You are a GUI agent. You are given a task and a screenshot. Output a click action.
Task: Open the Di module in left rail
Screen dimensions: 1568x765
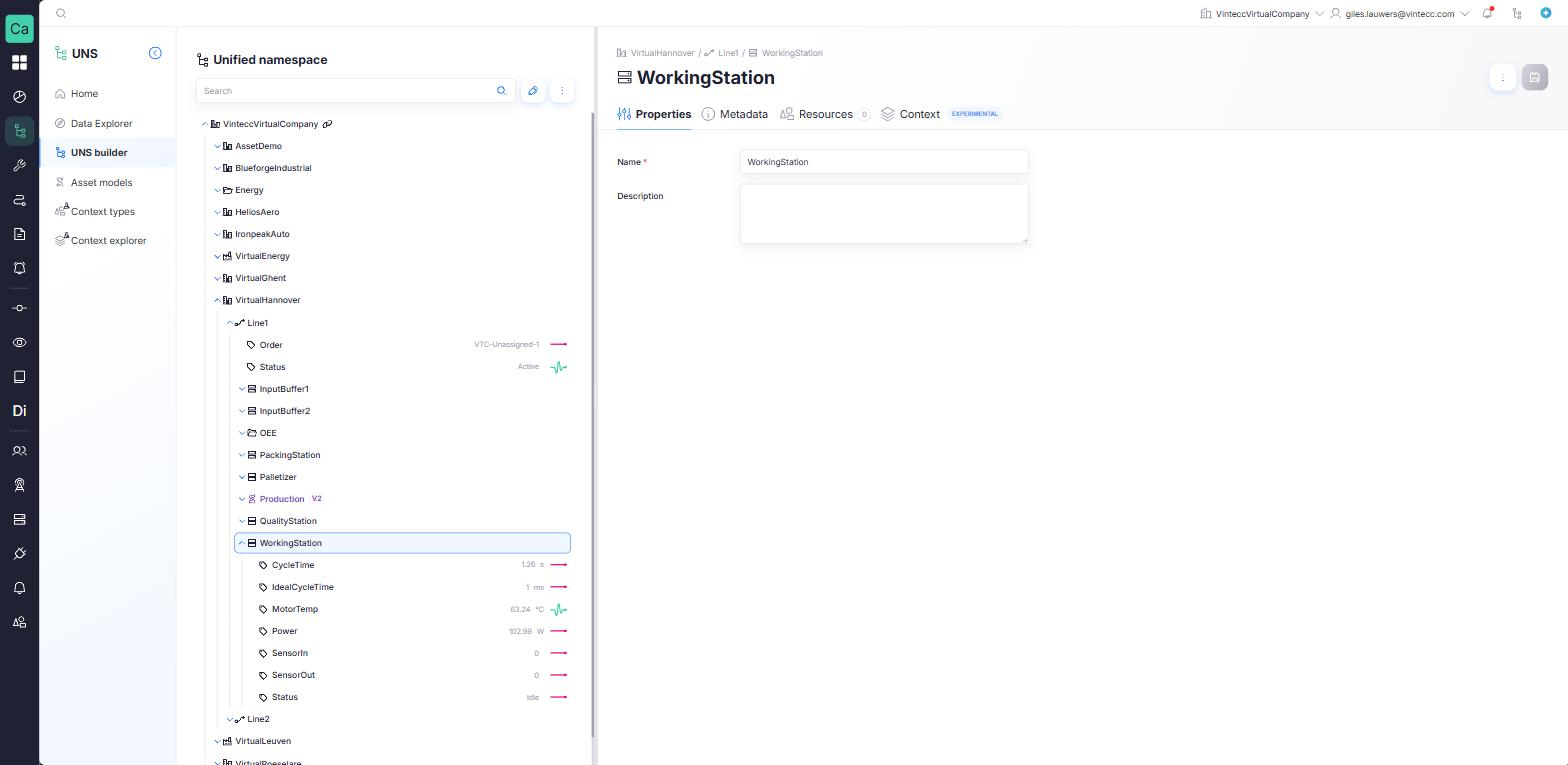click(19, 411)
